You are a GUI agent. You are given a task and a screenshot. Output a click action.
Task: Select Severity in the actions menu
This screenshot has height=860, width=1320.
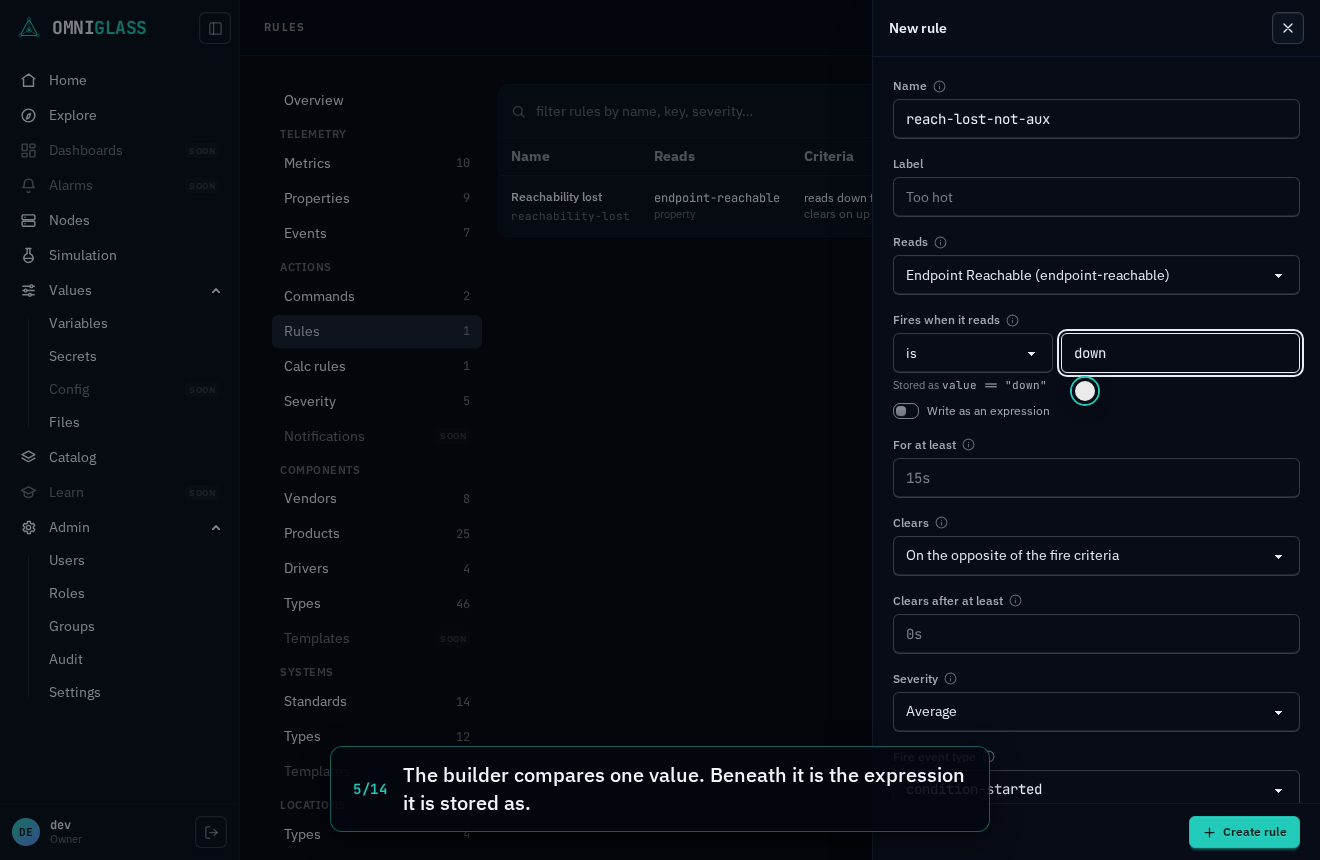pyautogui.click(x=377, y=401)
